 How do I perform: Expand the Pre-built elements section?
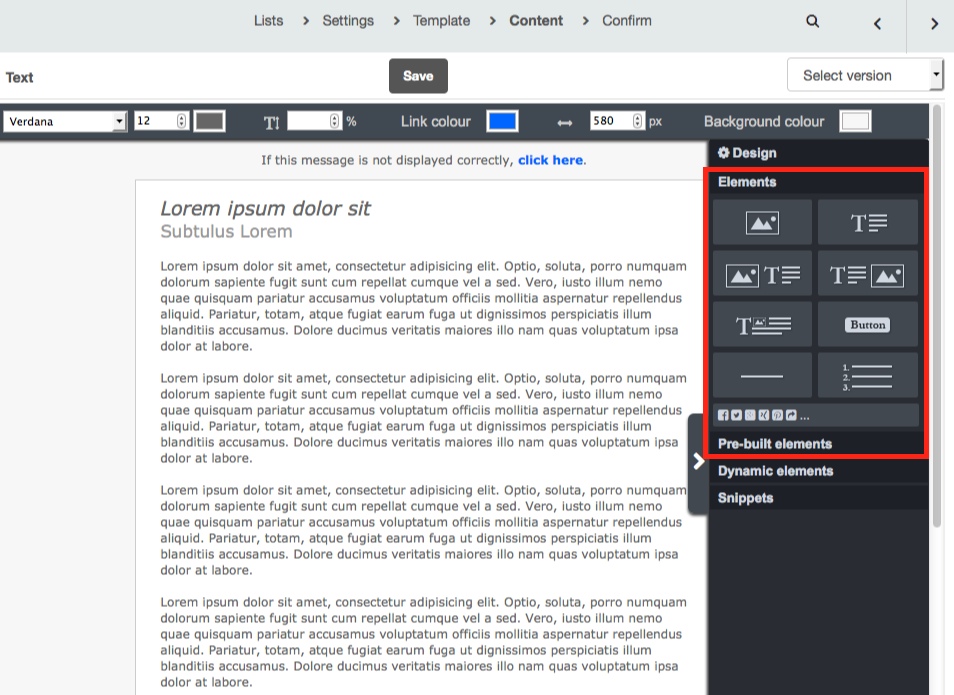click(x=775, y=444)
